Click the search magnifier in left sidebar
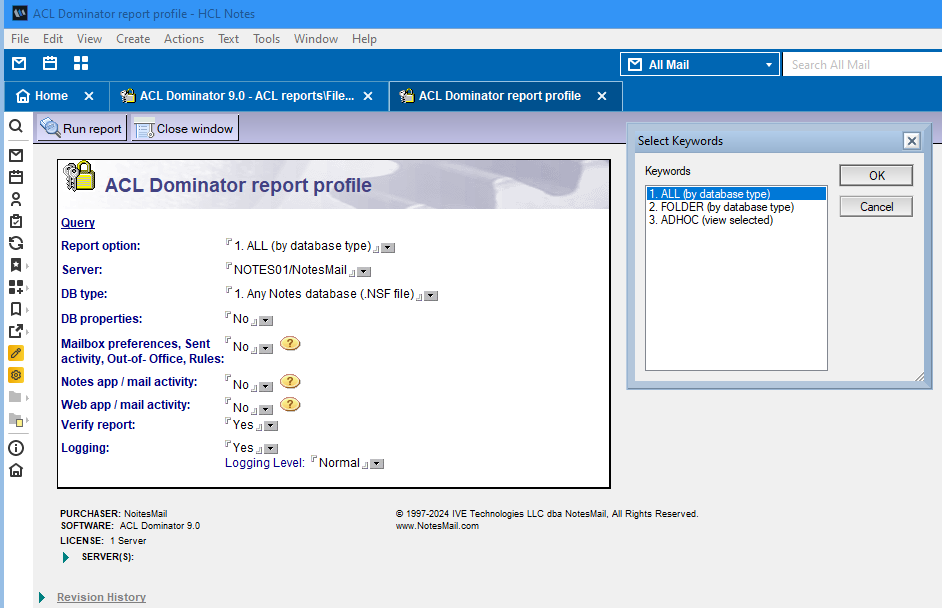Screen dimensions: 942x608 (x=16, y=127)
